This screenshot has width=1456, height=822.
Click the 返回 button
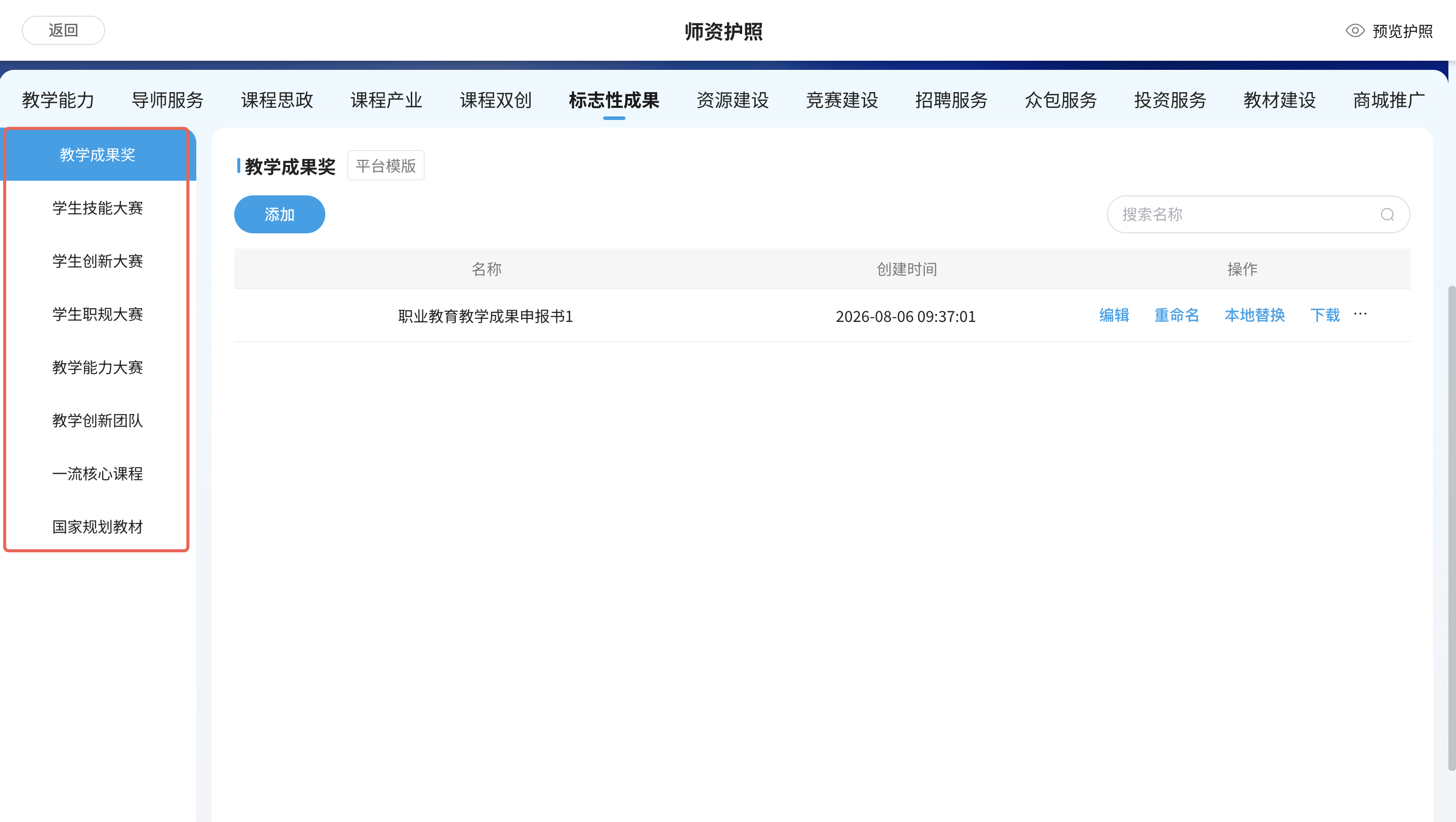(63, 30)
